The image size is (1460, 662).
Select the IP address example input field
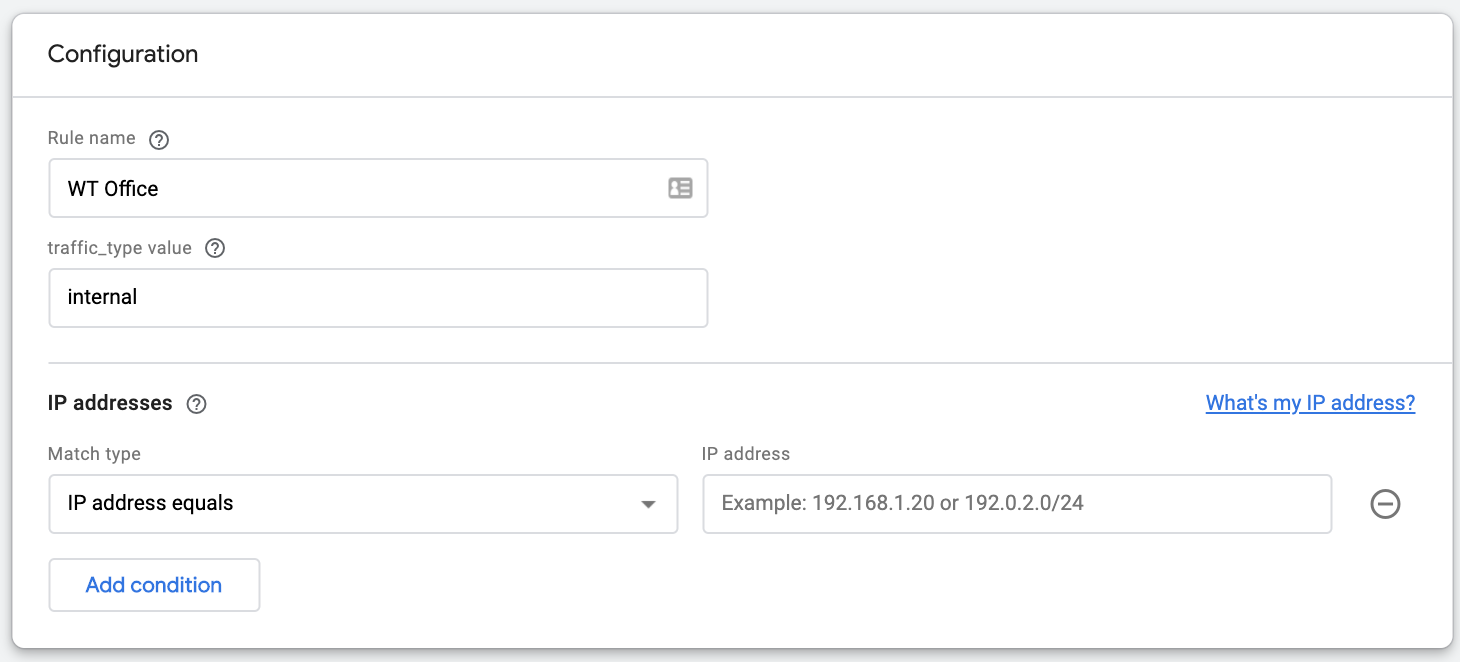(1017, 504)
